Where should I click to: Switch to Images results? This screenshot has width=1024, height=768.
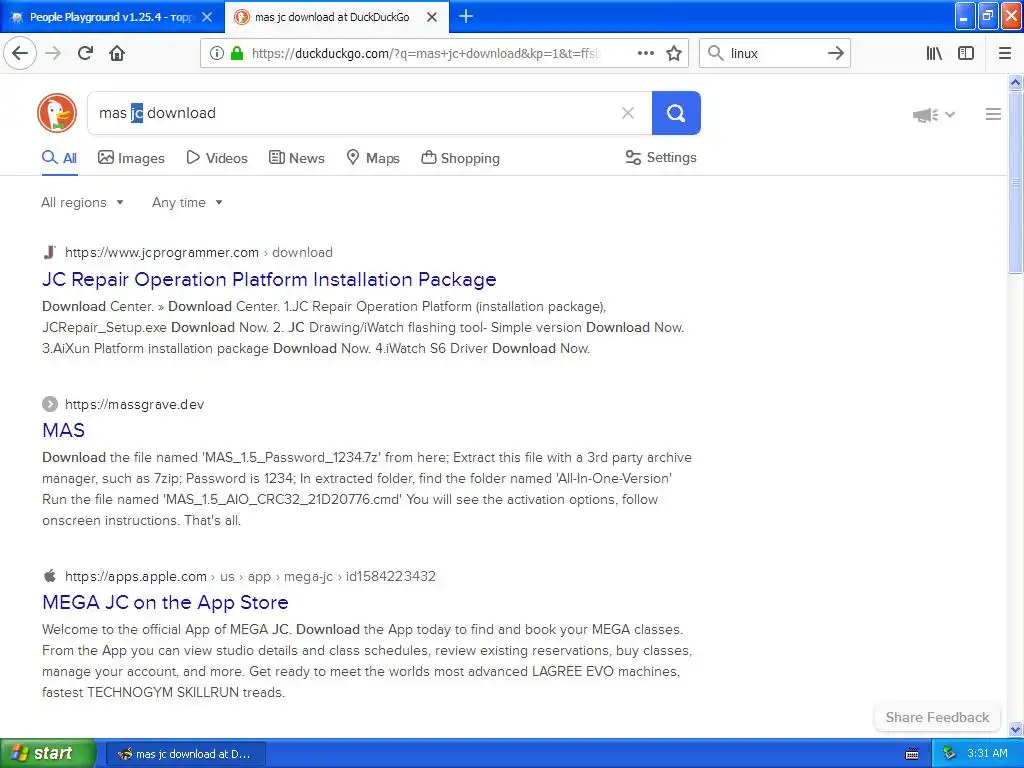[x=131, y=158]
